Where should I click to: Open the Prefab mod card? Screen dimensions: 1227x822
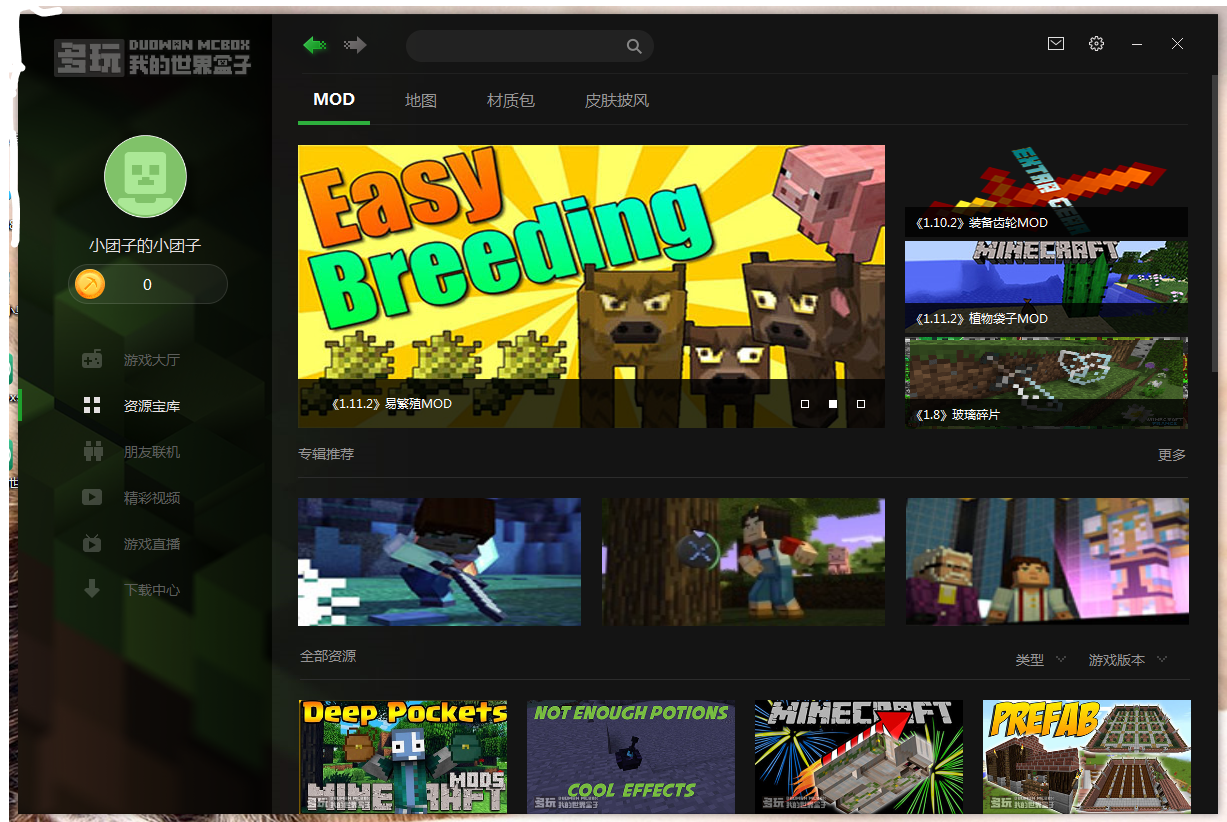1087,756
